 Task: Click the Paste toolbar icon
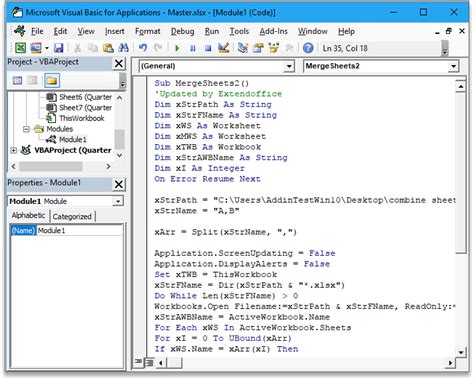(x=108, y=48)
